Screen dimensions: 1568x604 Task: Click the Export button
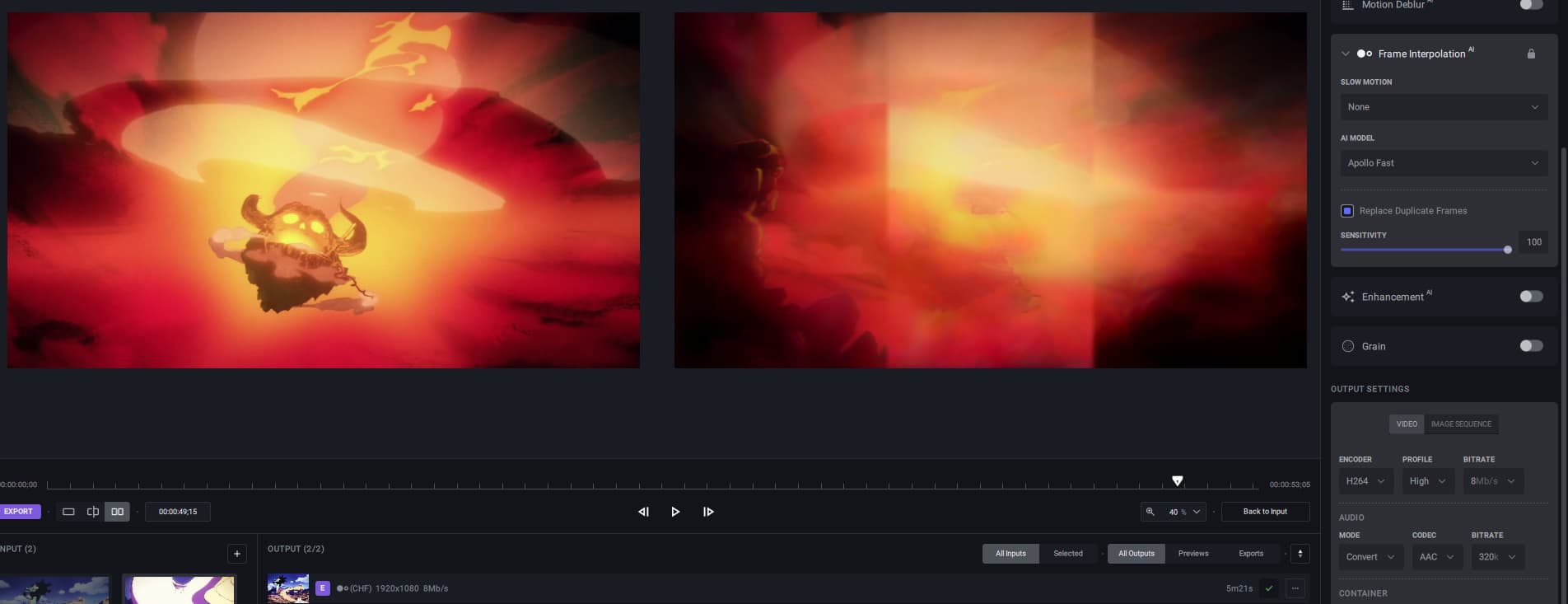pyautogui.click(x=20, y=512)
